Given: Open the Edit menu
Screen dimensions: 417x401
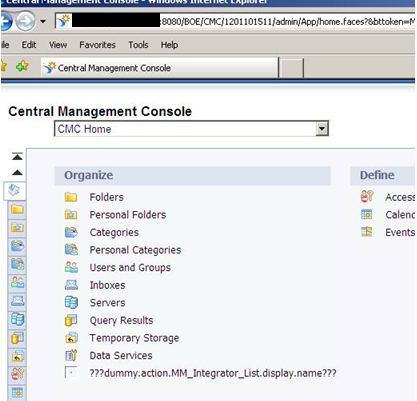Looking at the screenshot, I should [29, 45].
